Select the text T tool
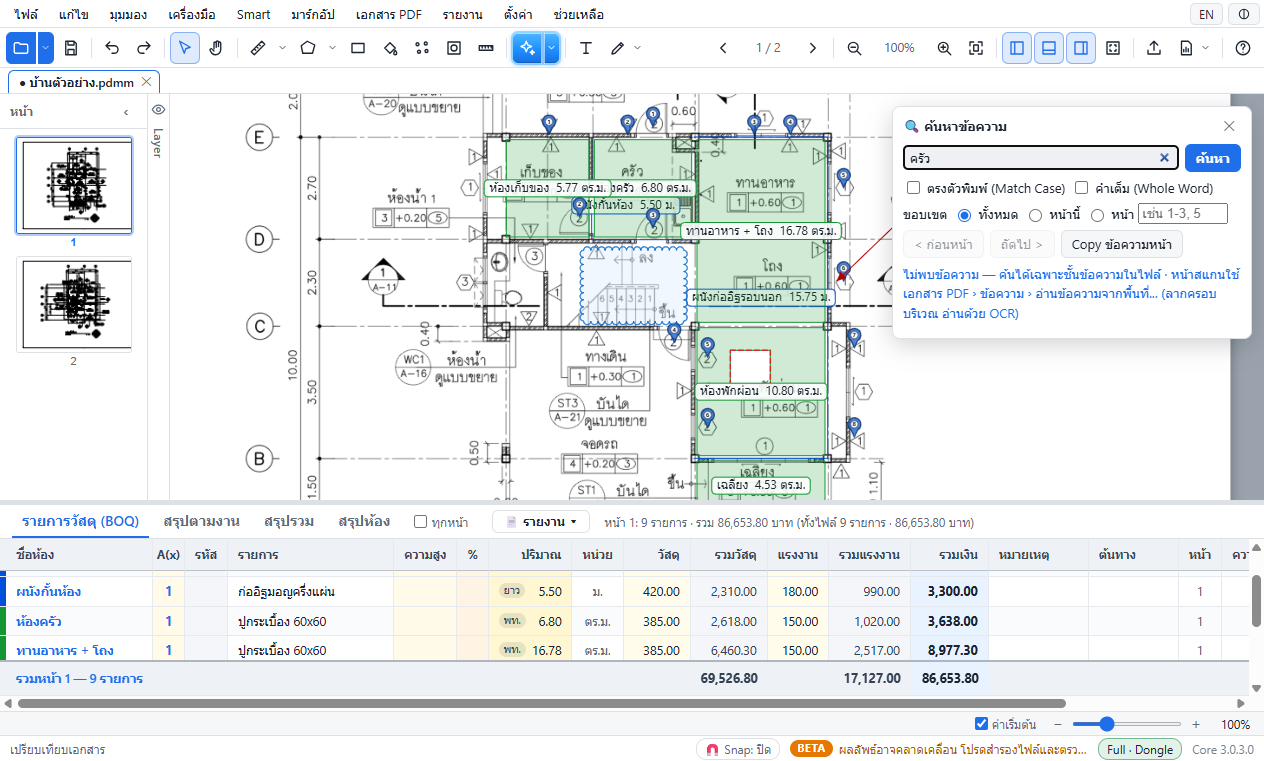Screen dimensions: 1264x761 [x=586, y=48]
